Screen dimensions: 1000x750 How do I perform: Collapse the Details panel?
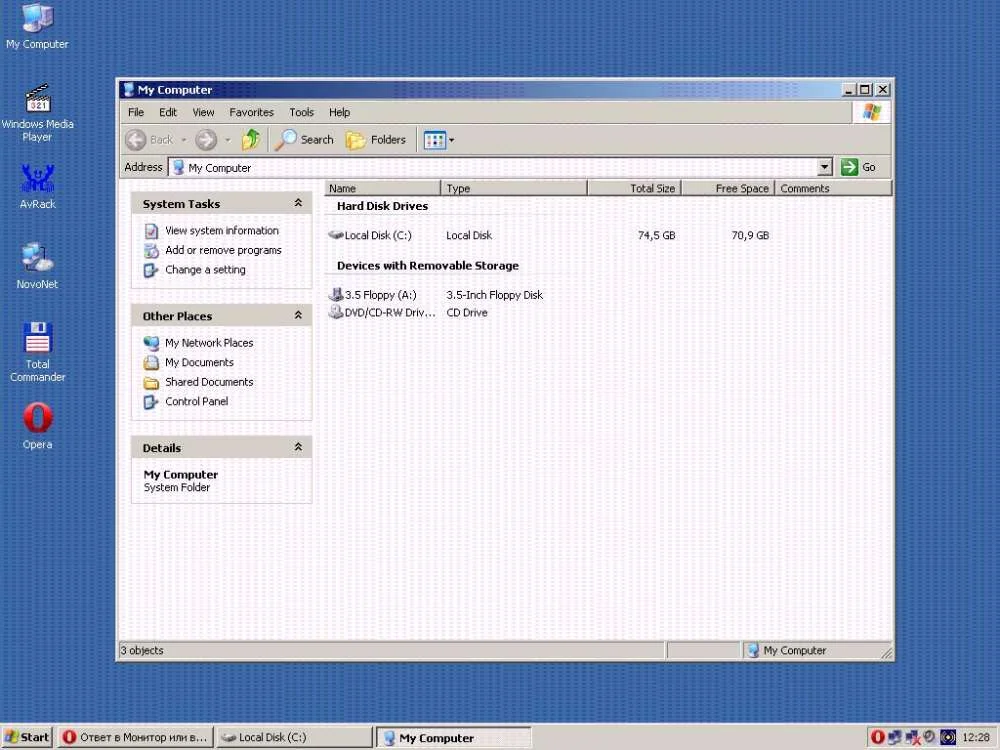[298, 447]
